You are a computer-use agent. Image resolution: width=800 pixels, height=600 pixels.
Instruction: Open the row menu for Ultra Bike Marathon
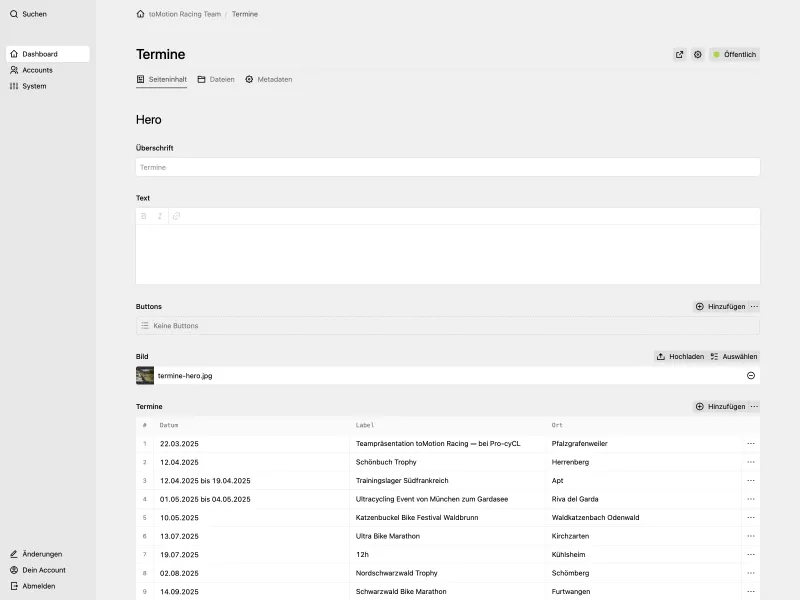pyautogui.click(x=751, y=536)
